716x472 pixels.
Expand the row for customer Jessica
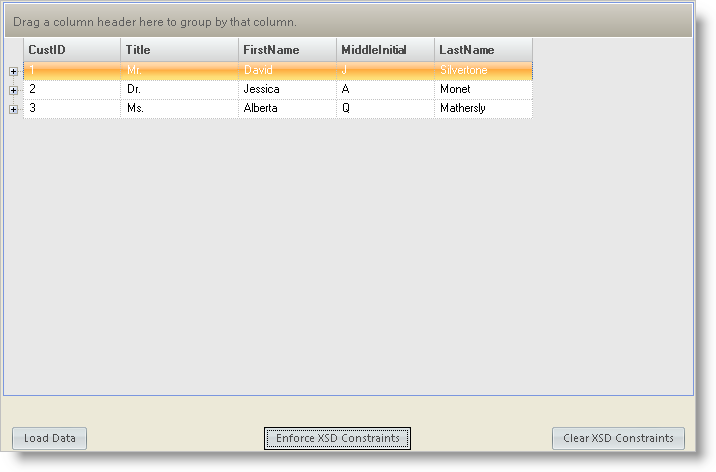click(x=14, y=90)
